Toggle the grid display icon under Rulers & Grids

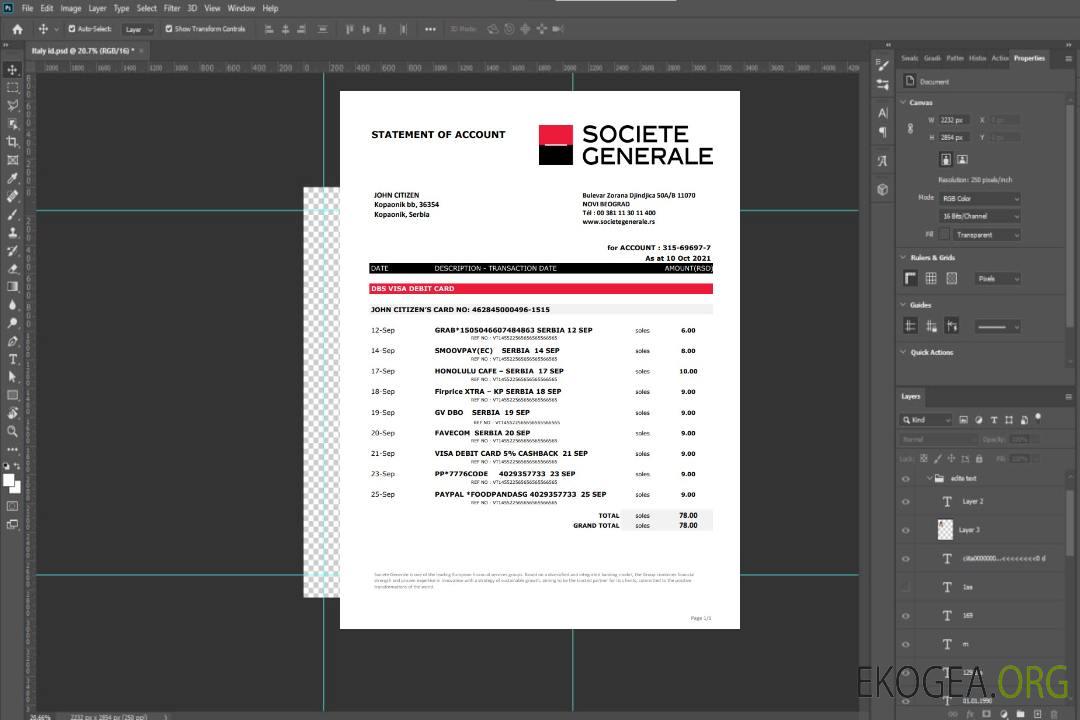click(931, 278)
